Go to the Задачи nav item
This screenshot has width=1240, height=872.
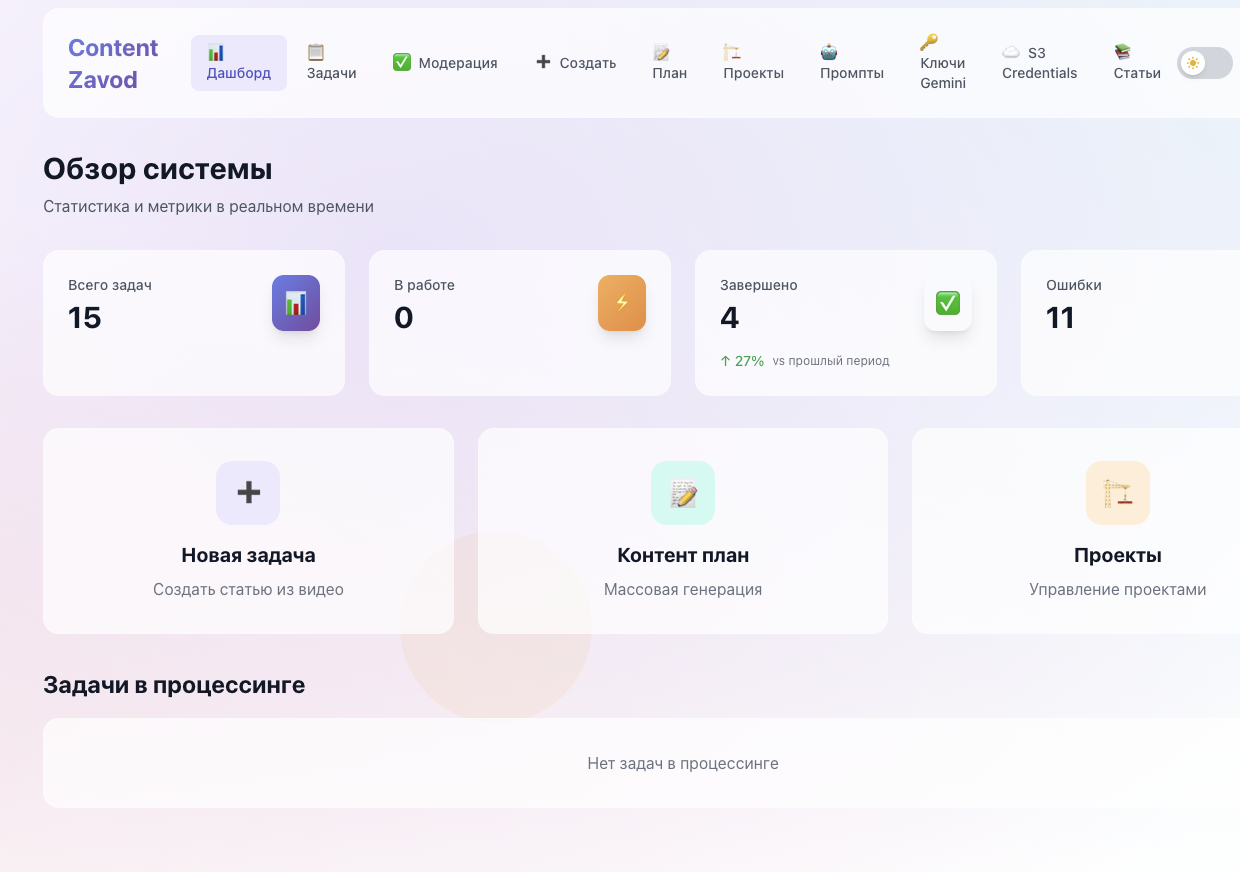coord(332,63)
